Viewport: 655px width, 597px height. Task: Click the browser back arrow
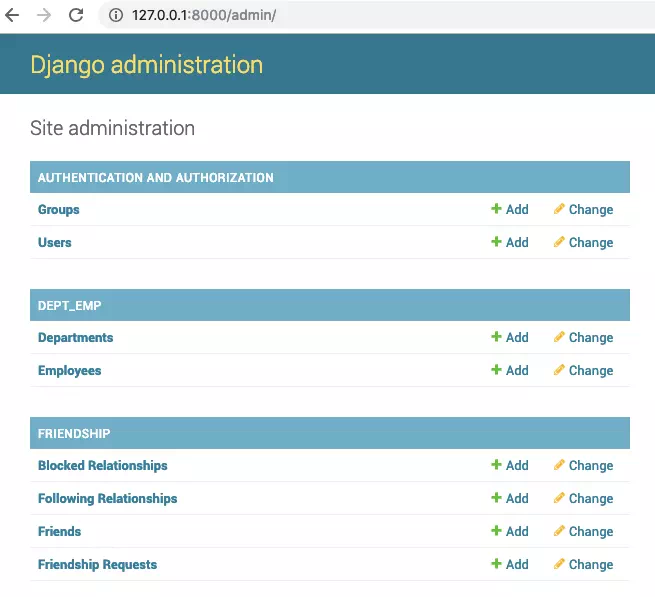coord(12,15)
